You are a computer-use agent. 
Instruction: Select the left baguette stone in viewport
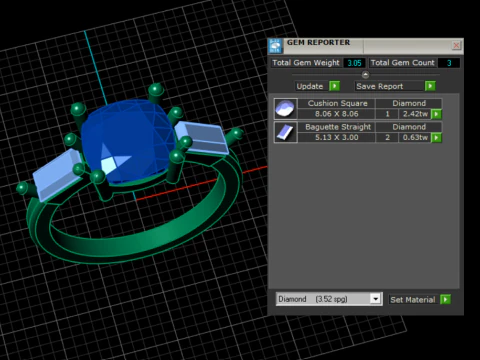[x=57, y=174]
